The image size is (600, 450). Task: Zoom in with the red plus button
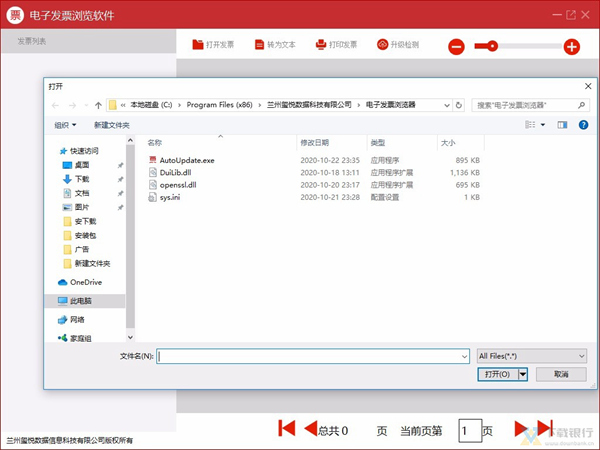pyautogui.click(x=572, y=47)
